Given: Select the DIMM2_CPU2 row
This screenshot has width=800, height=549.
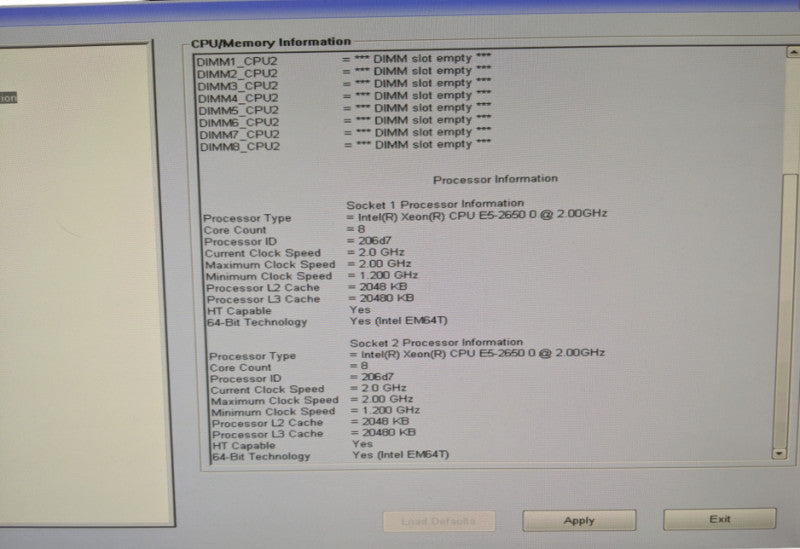Looking at the screenshot, I should tap(344, 72).
